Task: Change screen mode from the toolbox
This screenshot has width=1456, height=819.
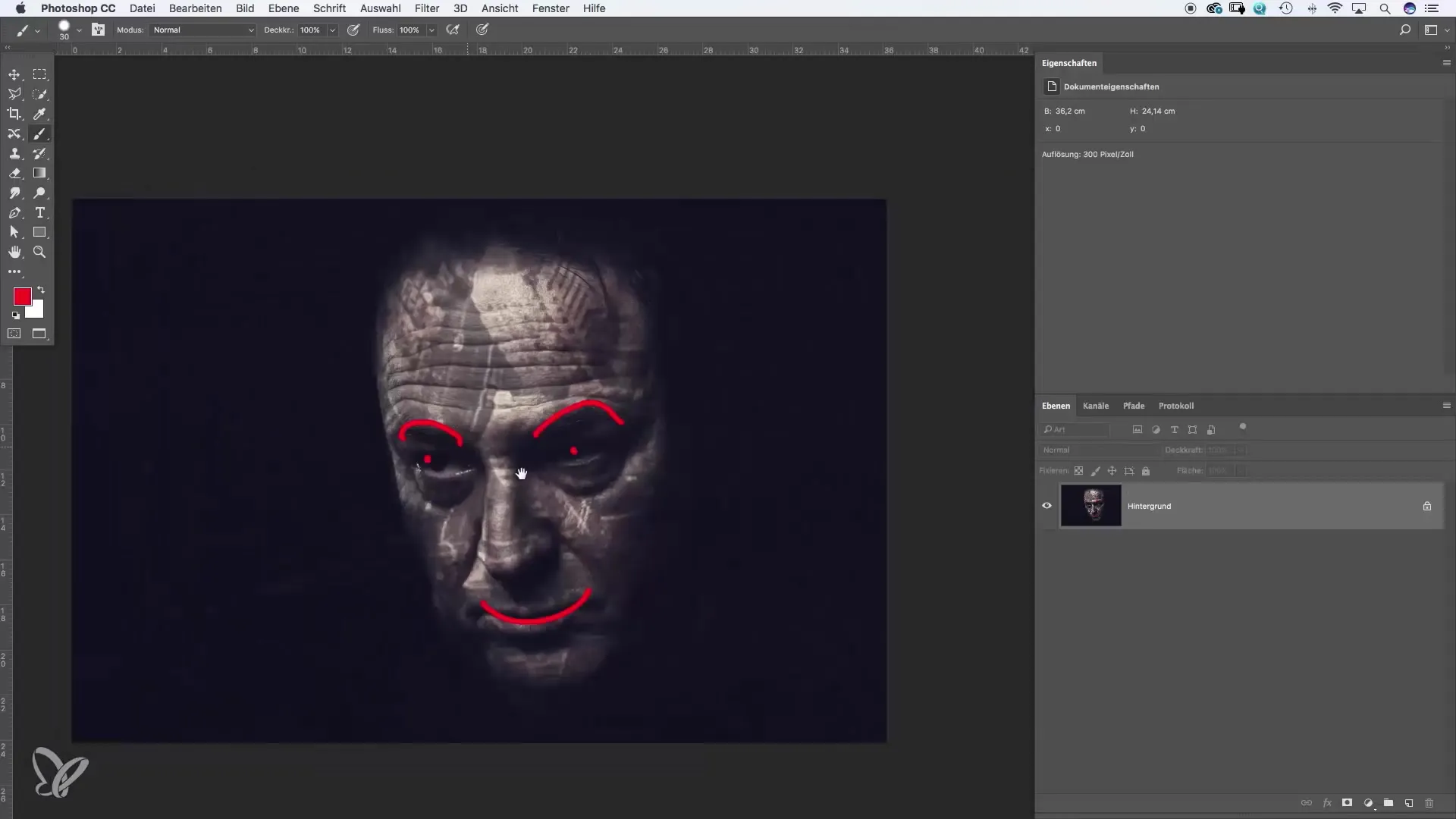Action: click(x=39, y=334)
